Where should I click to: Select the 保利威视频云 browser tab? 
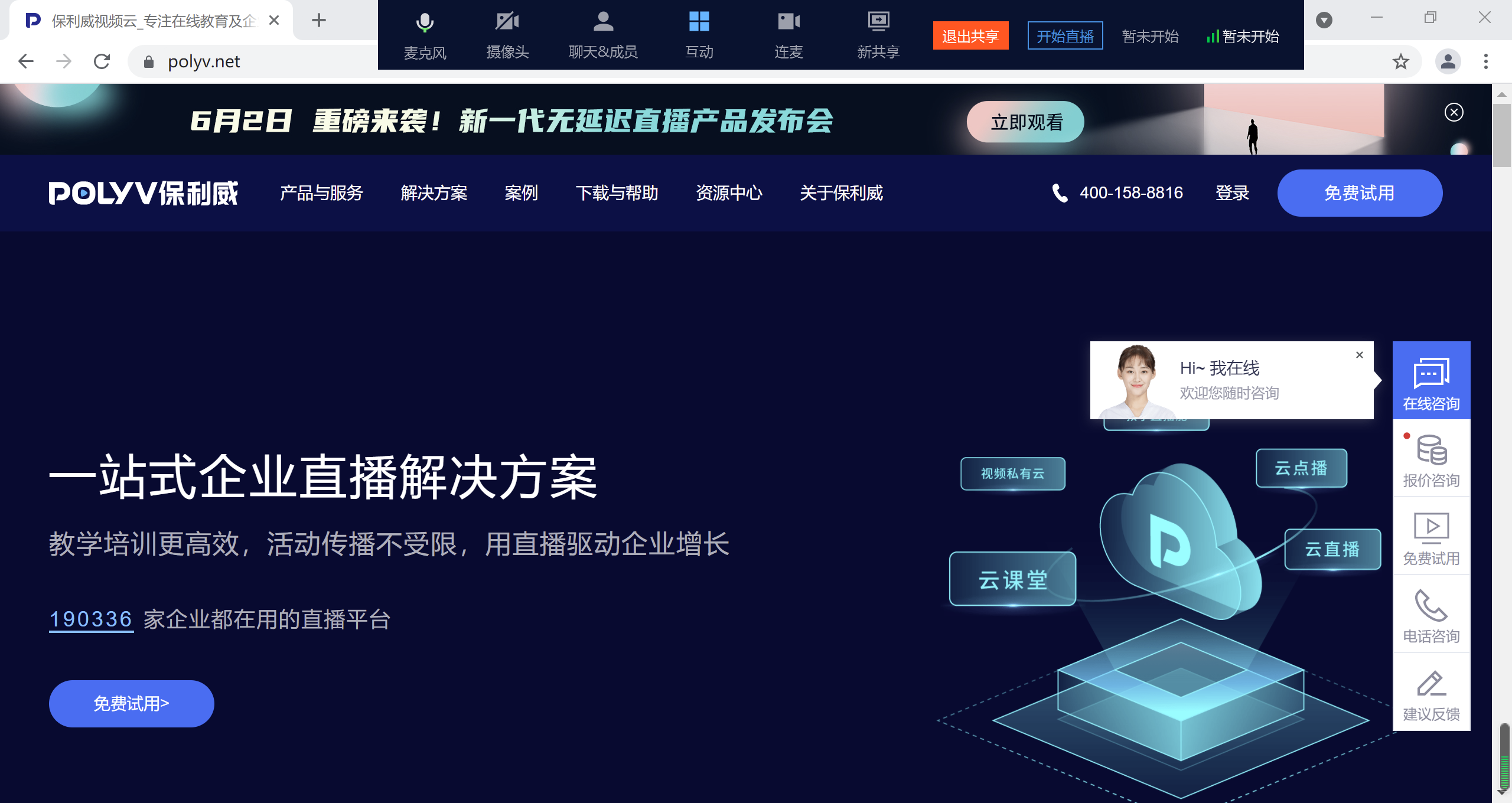(151, 21)
